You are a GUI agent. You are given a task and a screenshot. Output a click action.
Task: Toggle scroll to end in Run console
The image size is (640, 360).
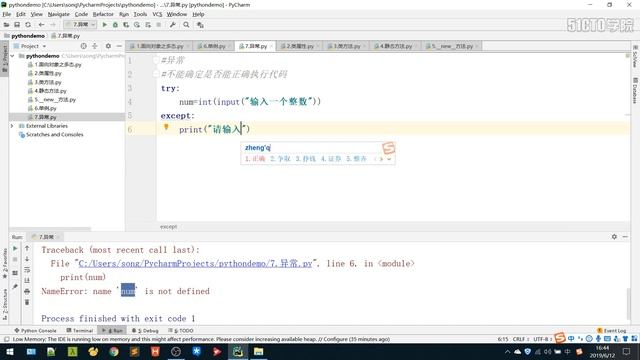click(27, 280)
